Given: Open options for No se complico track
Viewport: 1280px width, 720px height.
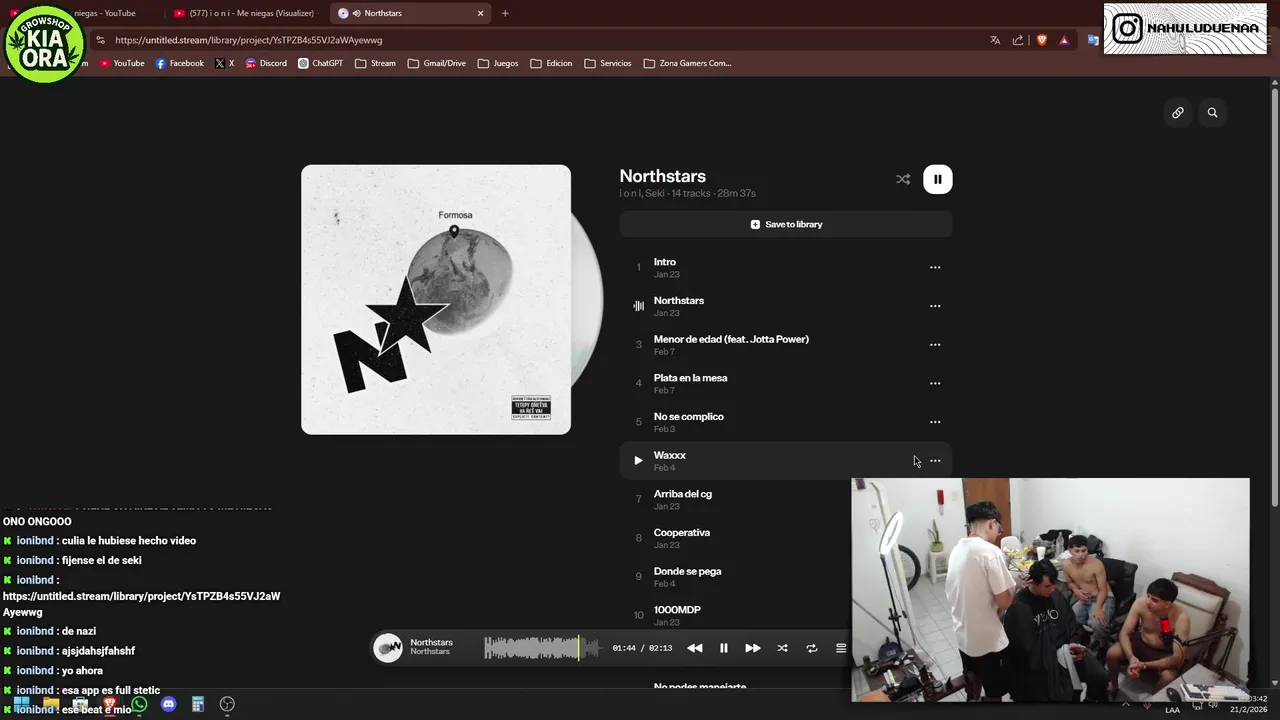Looking at the screenshot, I should click(x=935, y=422).
